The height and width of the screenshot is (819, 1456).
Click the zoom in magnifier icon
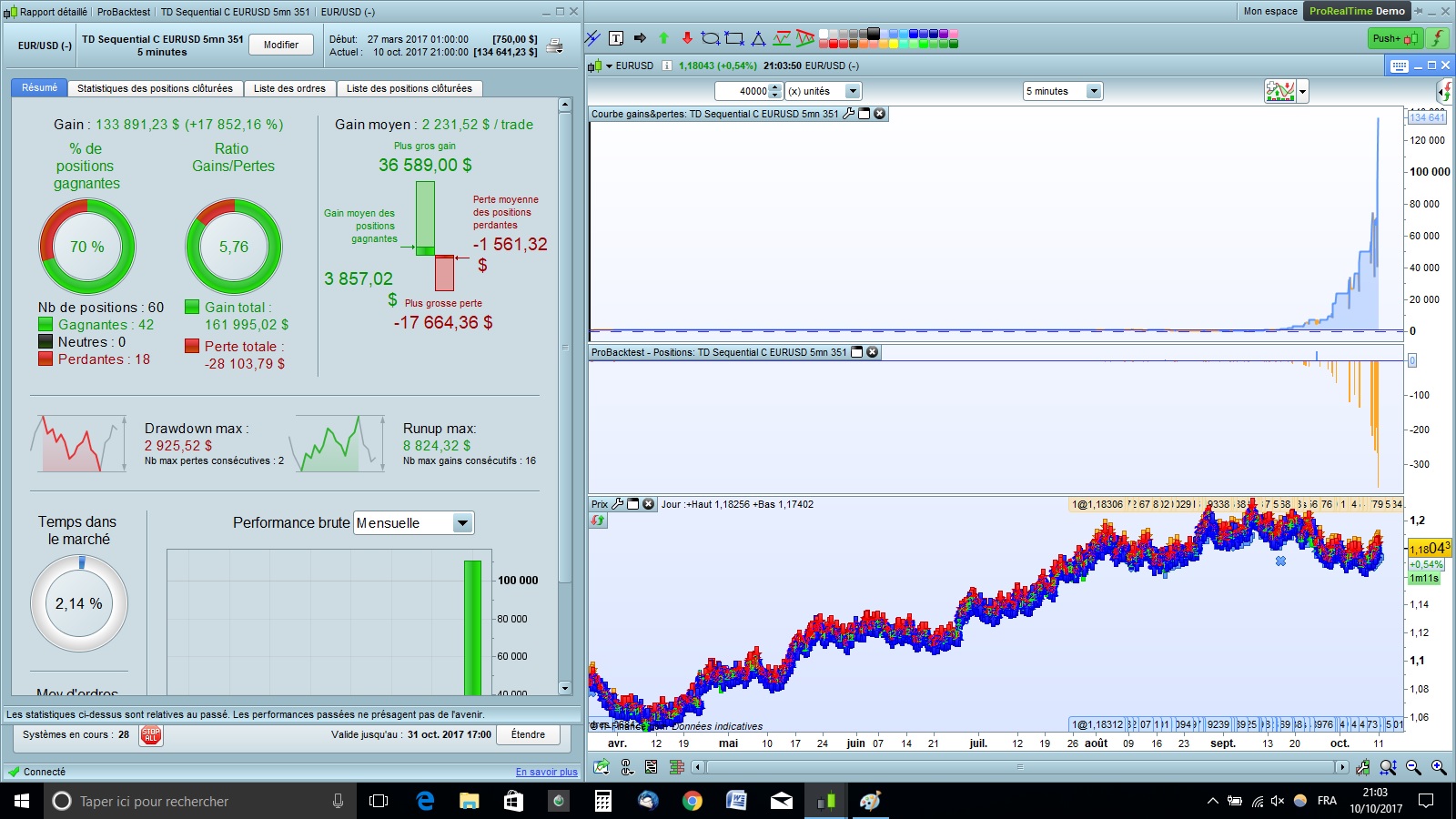click(x=1439, y=767)
